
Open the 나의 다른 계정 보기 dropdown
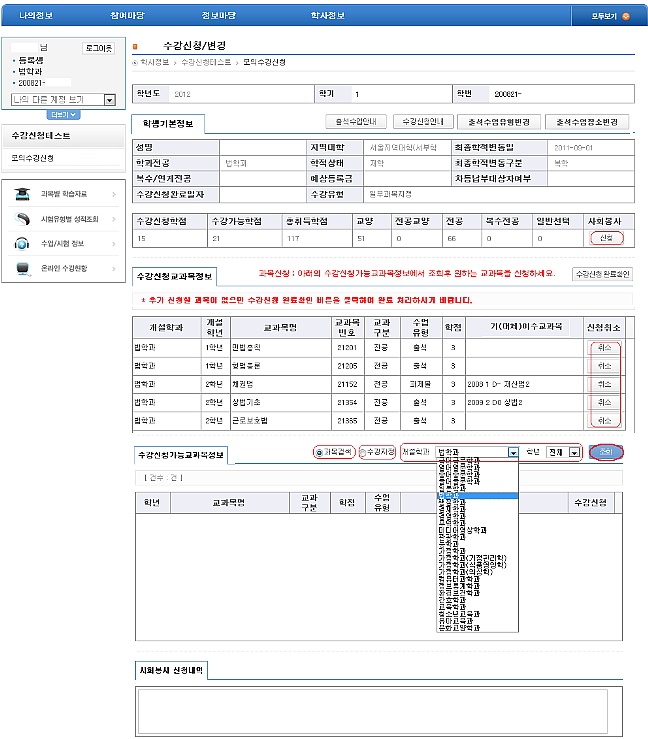coord(110,100)
